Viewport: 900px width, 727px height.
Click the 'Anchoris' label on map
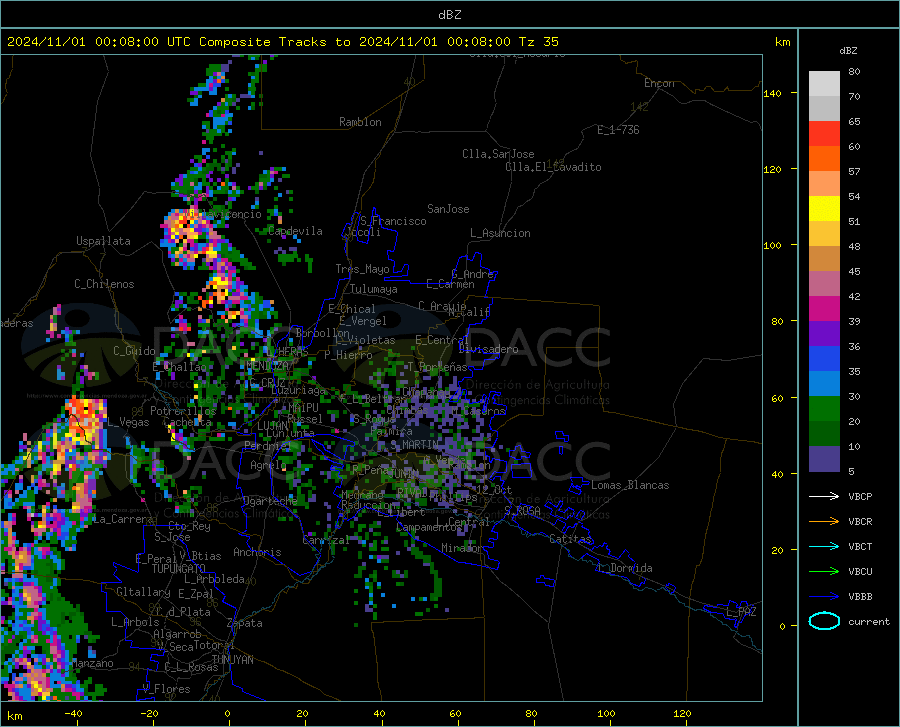pos(257,552)
